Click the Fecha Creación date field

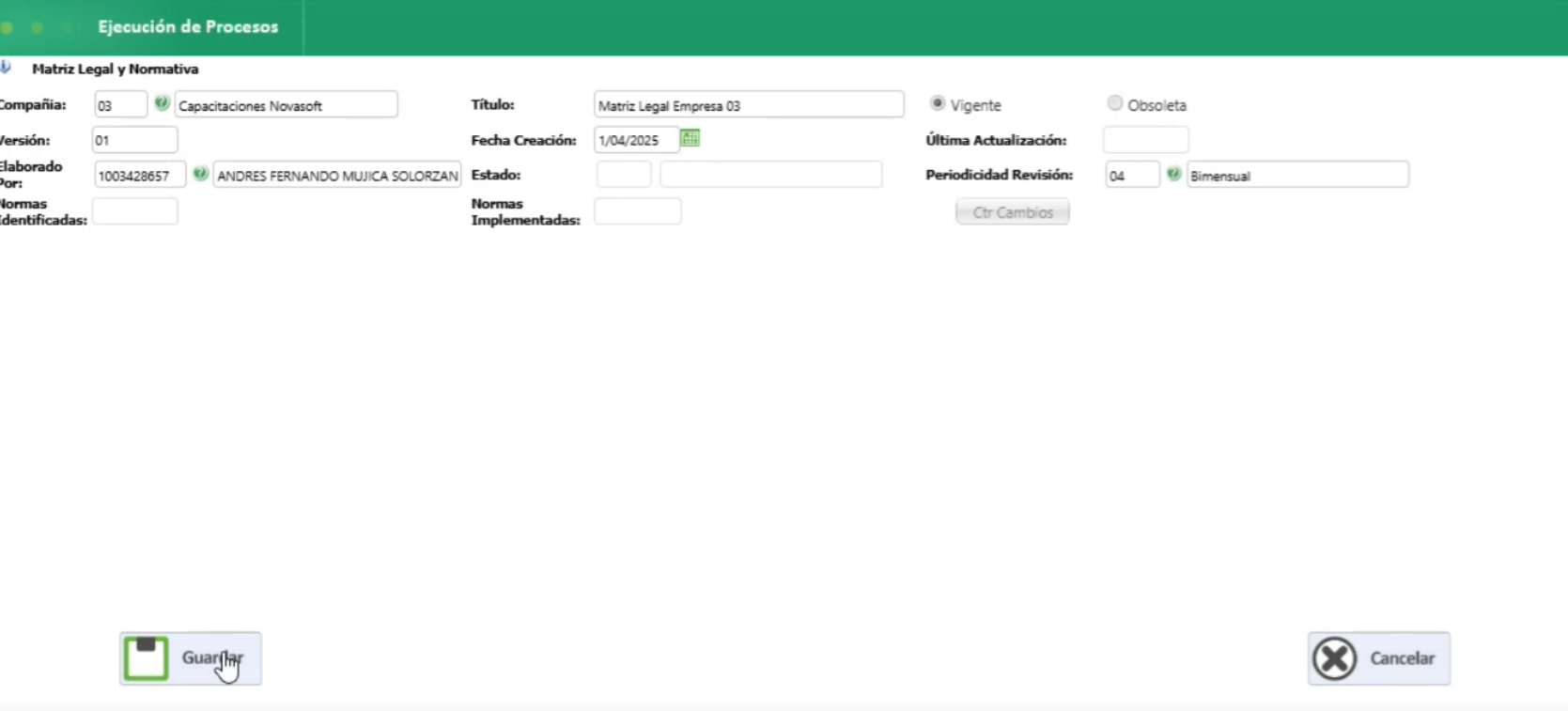point(637,140)
